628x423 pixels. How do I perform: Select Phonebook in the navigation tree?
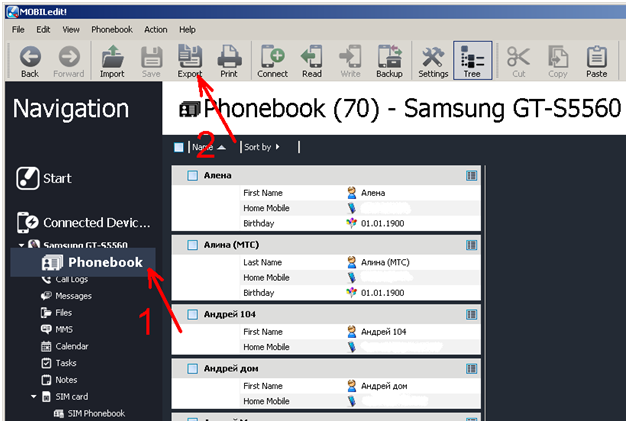83,262
